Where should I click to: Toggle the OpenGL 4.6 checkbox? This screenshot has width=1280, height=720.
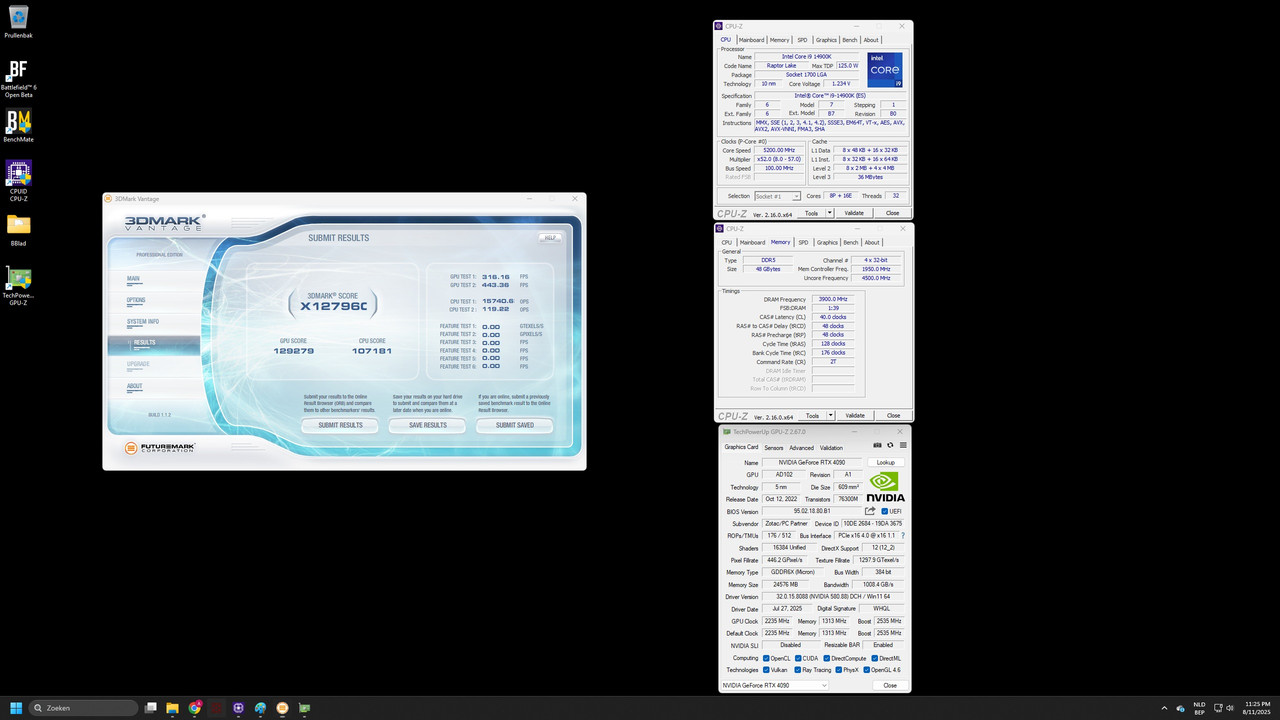tap(866, 670)
